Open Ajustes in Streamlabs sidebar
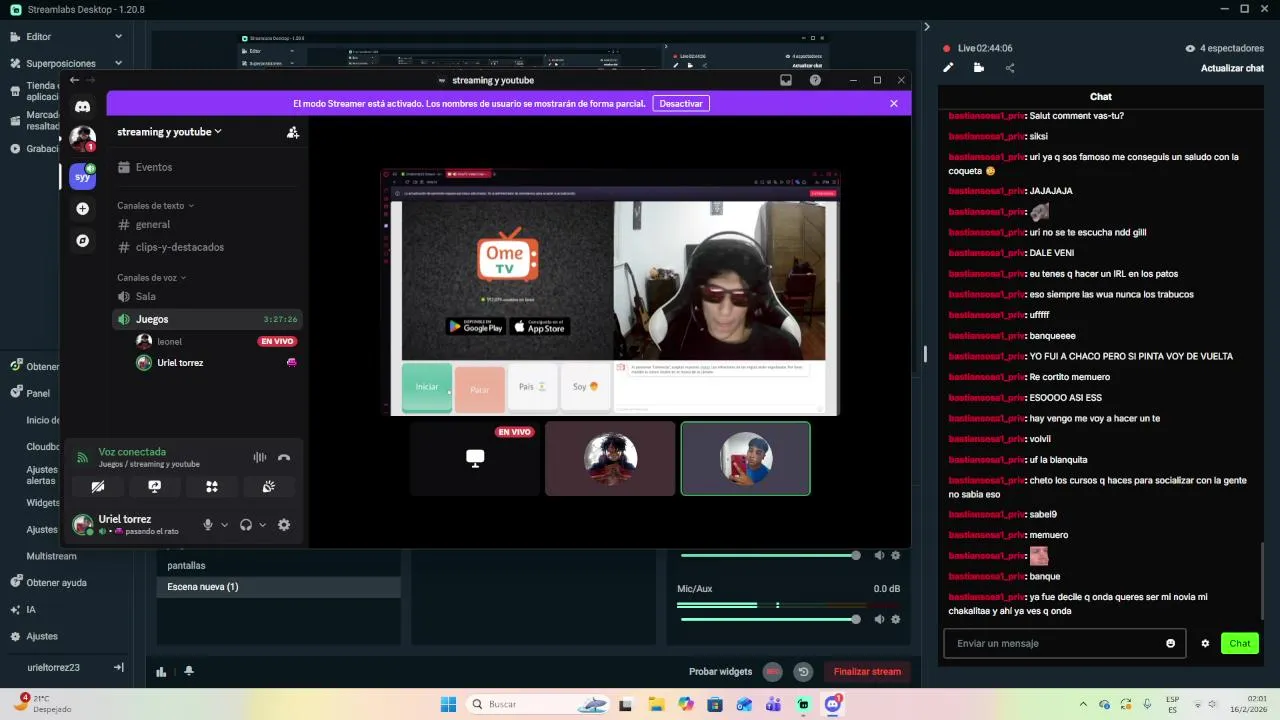This screenshot has width=1280, height=720. (x=42, y=636)
